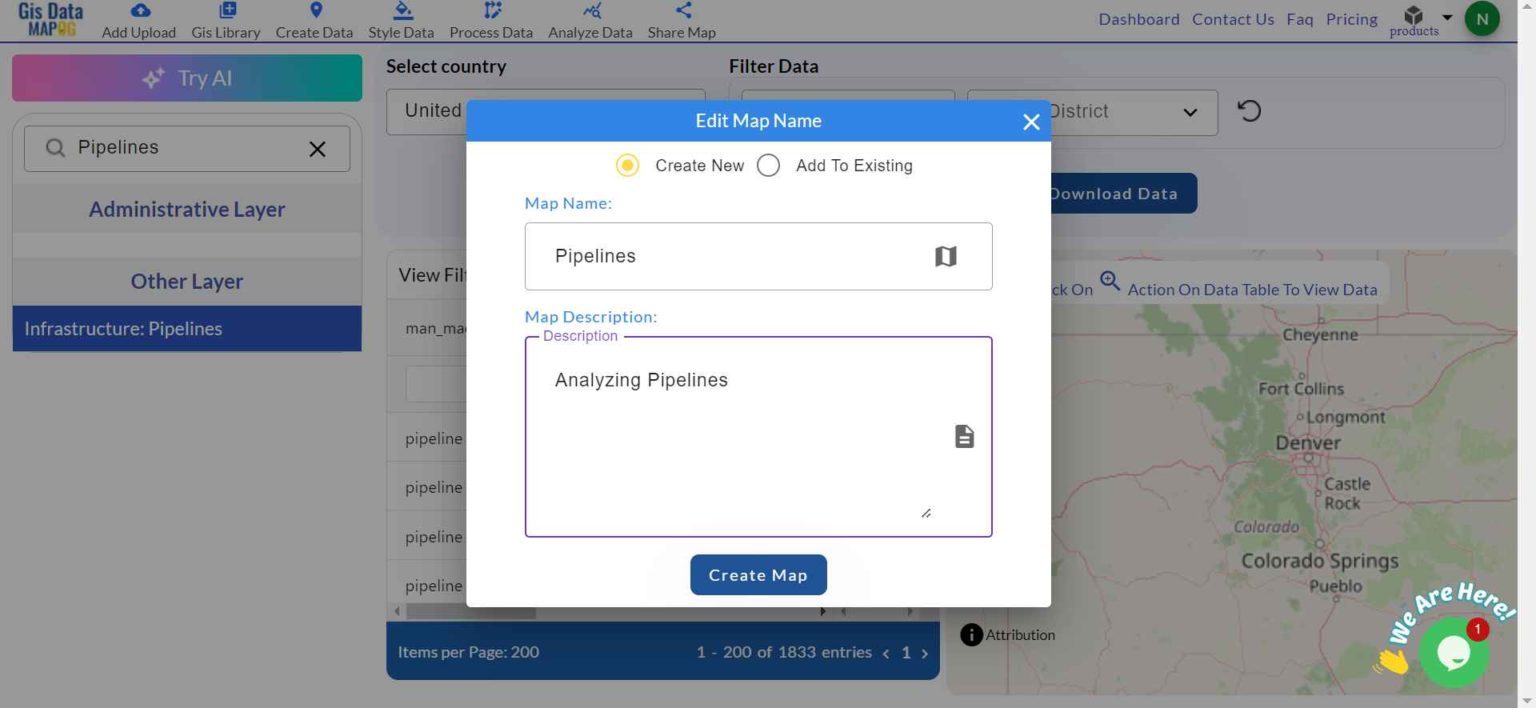Open the Style Data tool
1536x708 pixels.
point(401,21)
